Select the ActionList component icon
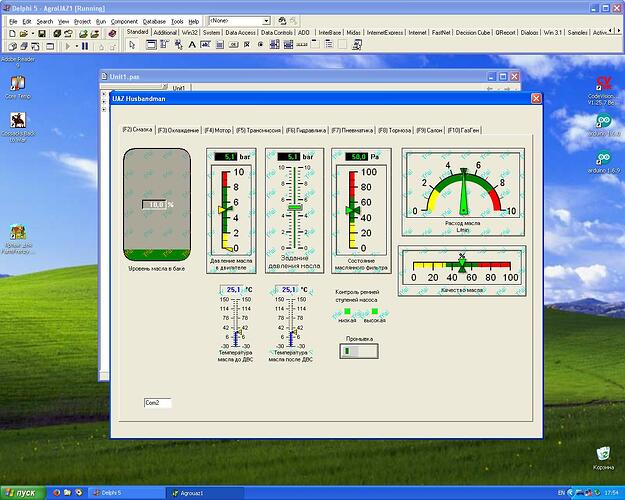The image size is (625, 500). click(x=356, y=45)
